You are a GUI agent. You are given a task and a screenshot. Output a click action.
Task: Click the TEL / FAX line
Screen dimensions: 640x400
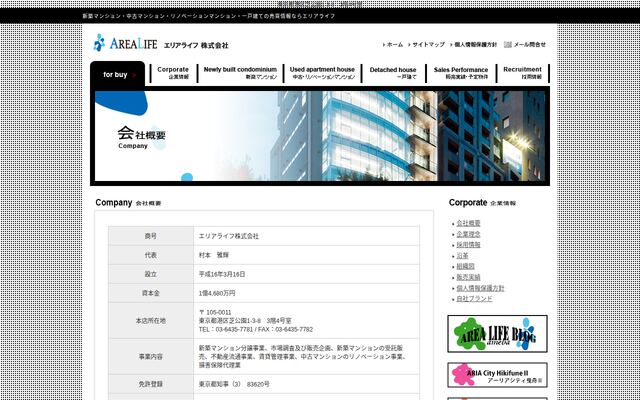[x=256, y=329]
